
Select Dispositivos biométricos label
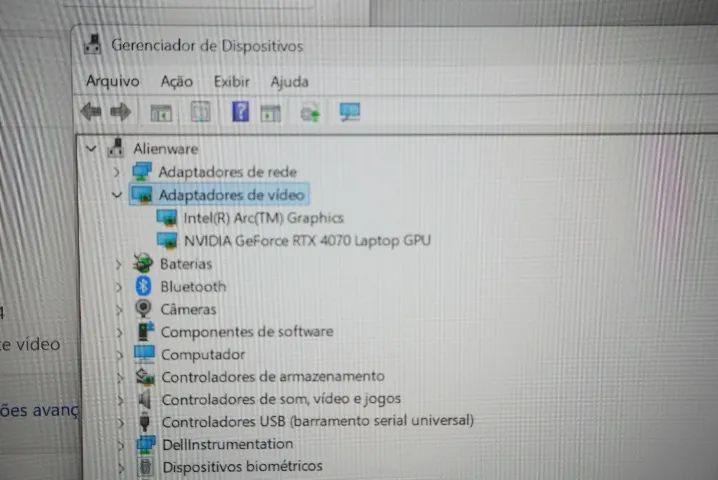click(x=243, y=467)
